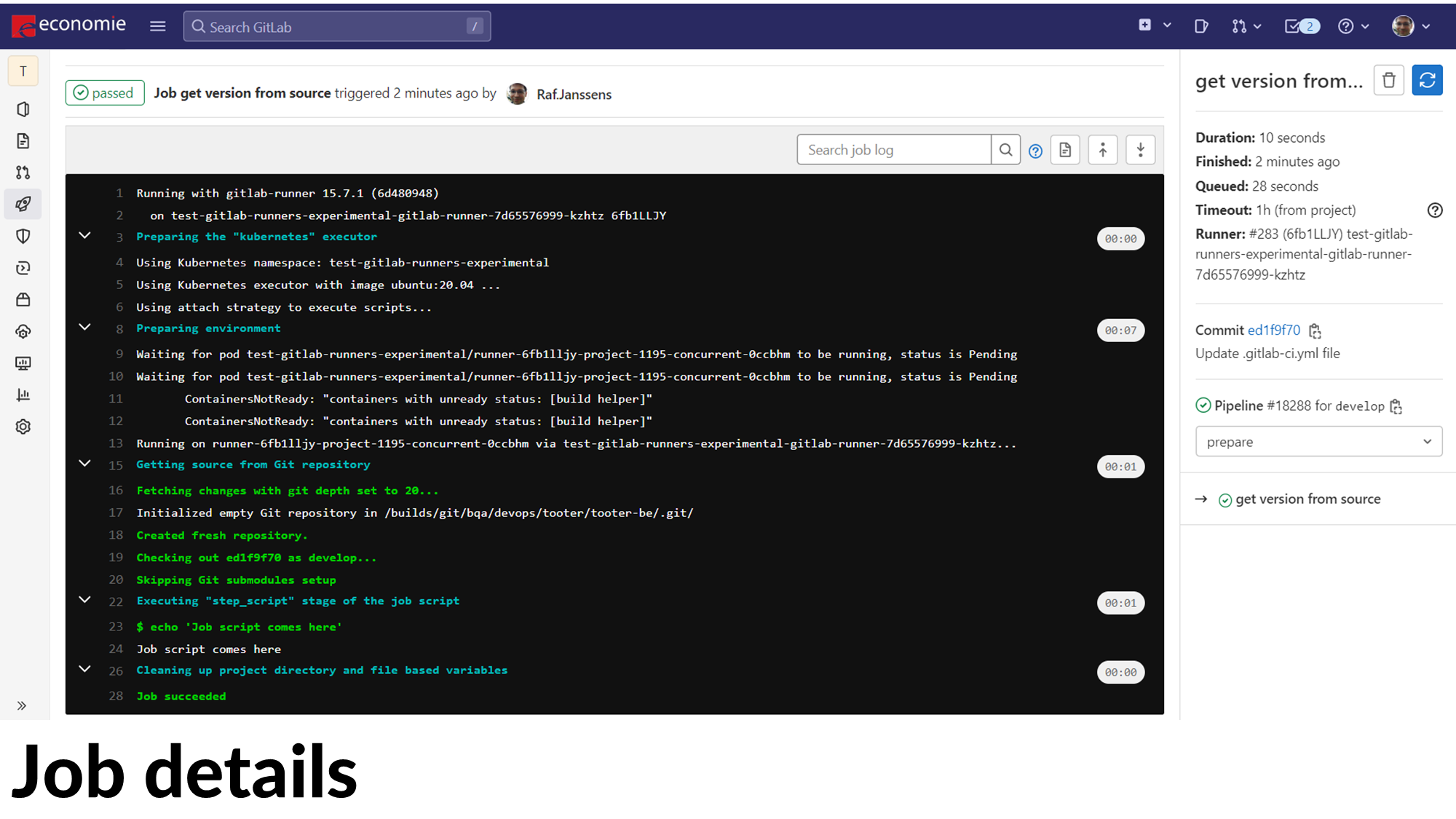Screen dimensions: 1456x819
Task: Copy commit SHA ed1f9f70 icon
Action: [1315, 331]
